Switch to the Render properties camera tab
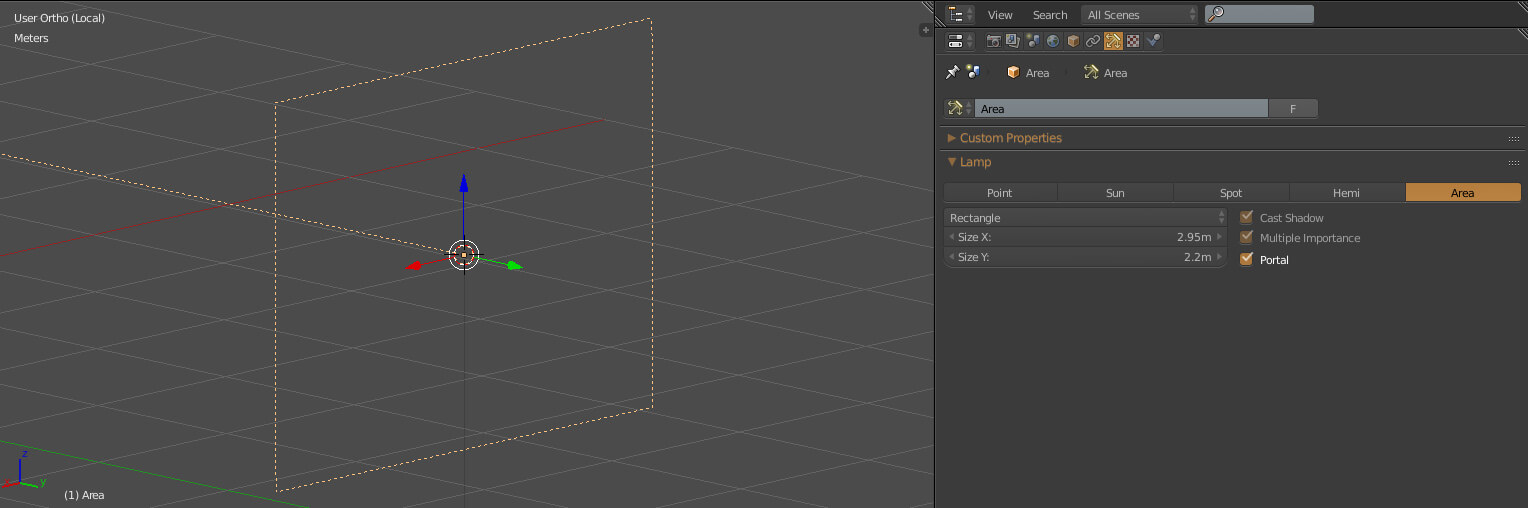Image resolution: width=1528 pixels, height=508 pixels. [x=993, y=41]
